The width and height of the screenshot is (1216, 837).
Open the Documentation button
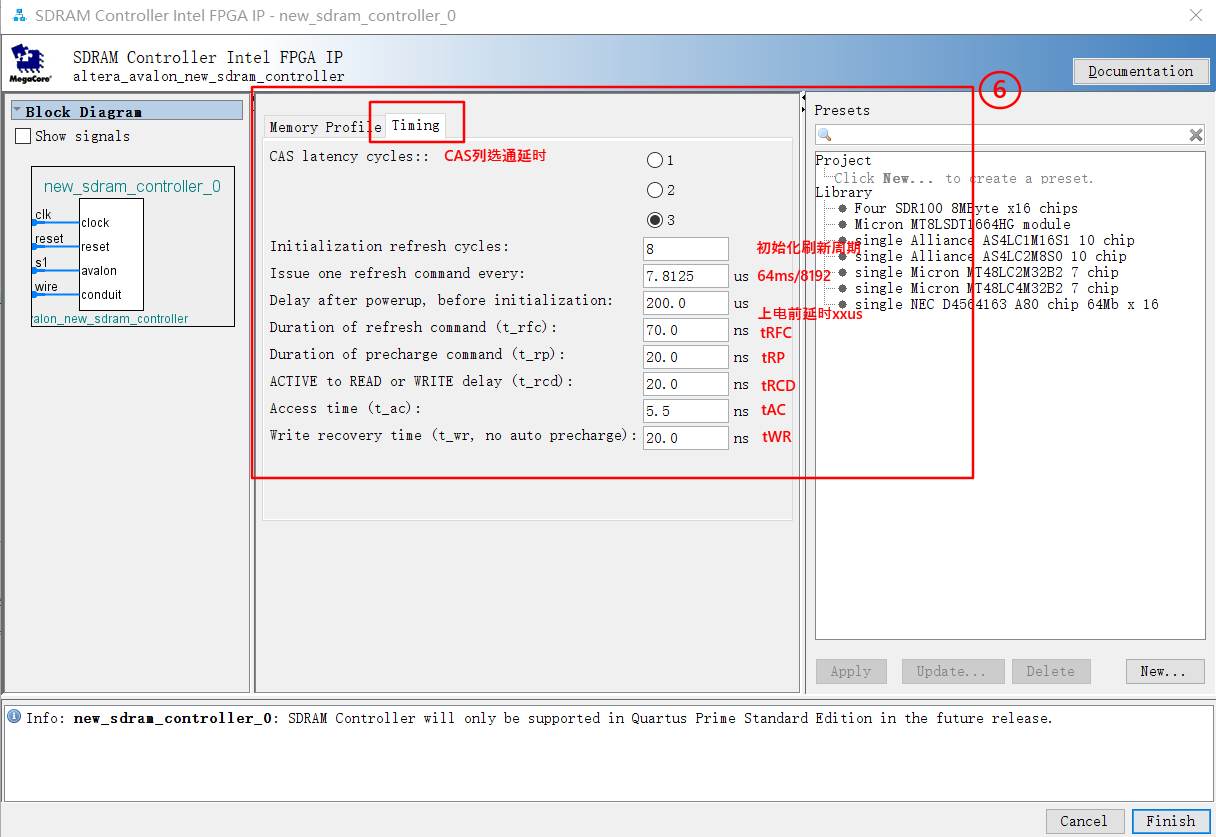click(x=1140, y=71)
